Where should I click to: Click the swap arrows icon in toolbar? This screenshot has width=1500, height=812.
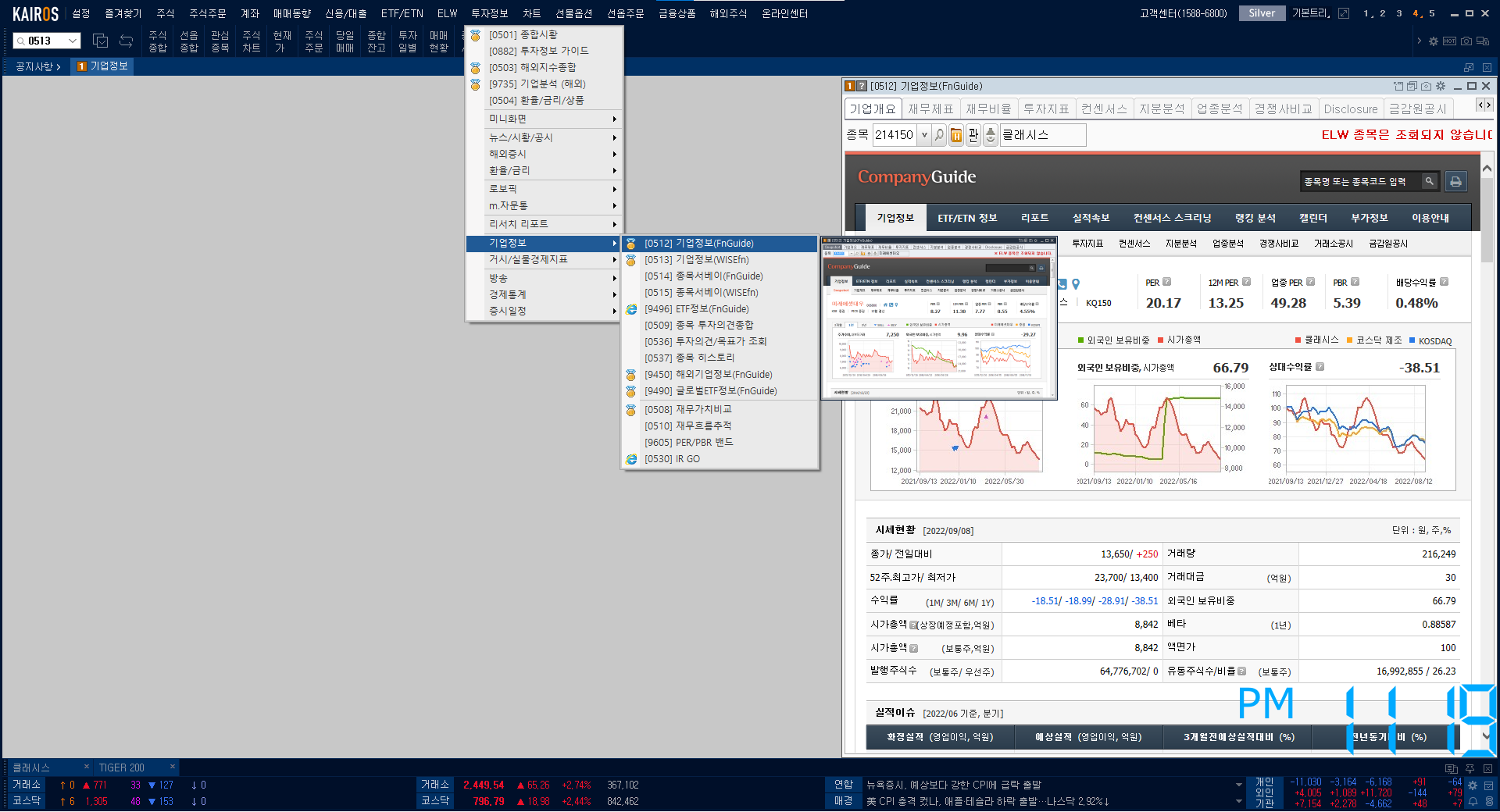pos(126,41)
